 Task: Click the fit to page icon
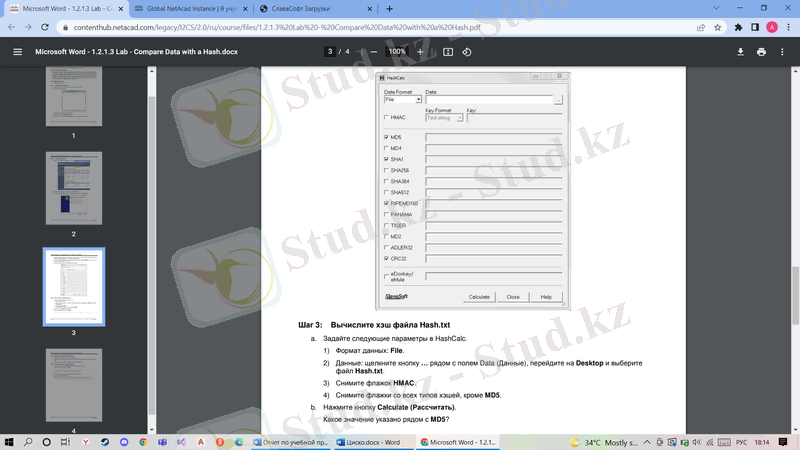click(x=448, y=51)
